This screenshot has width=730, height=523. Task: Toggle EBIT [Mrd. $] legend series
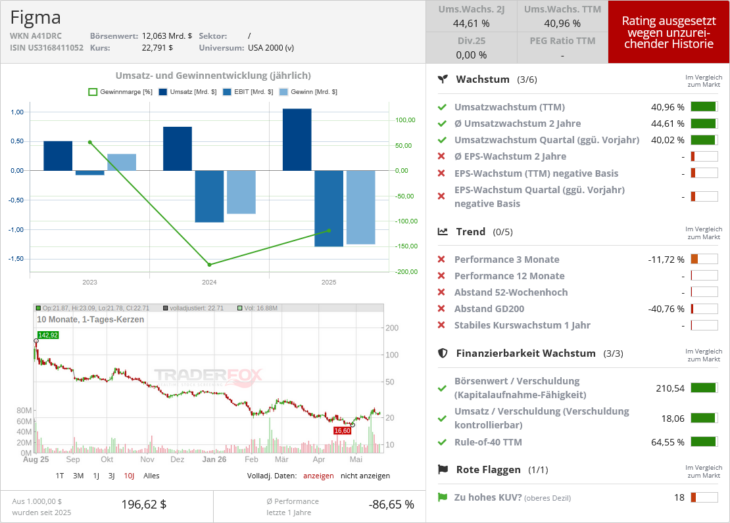click(248, 92)
